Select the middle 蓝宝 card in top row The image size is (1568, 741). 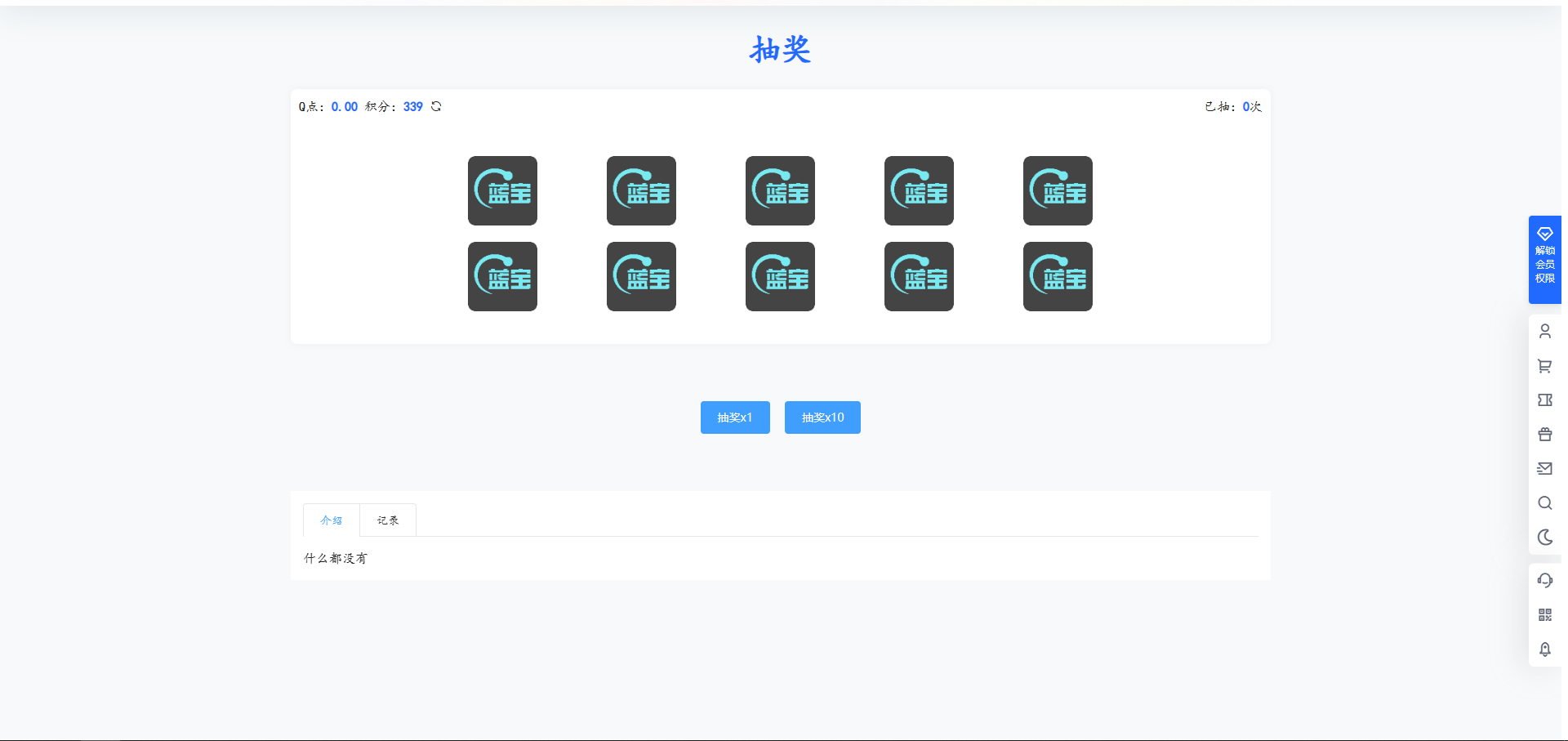pyautogui.click(x=780, y=191)
